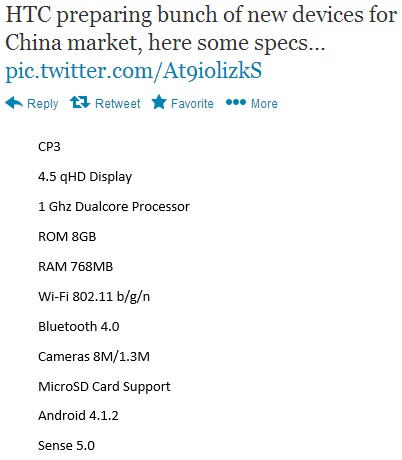Viewport: 402px width, 460px height.
Task: Click the Android 4.1.2 line
Action: click(x=78, y=416)
